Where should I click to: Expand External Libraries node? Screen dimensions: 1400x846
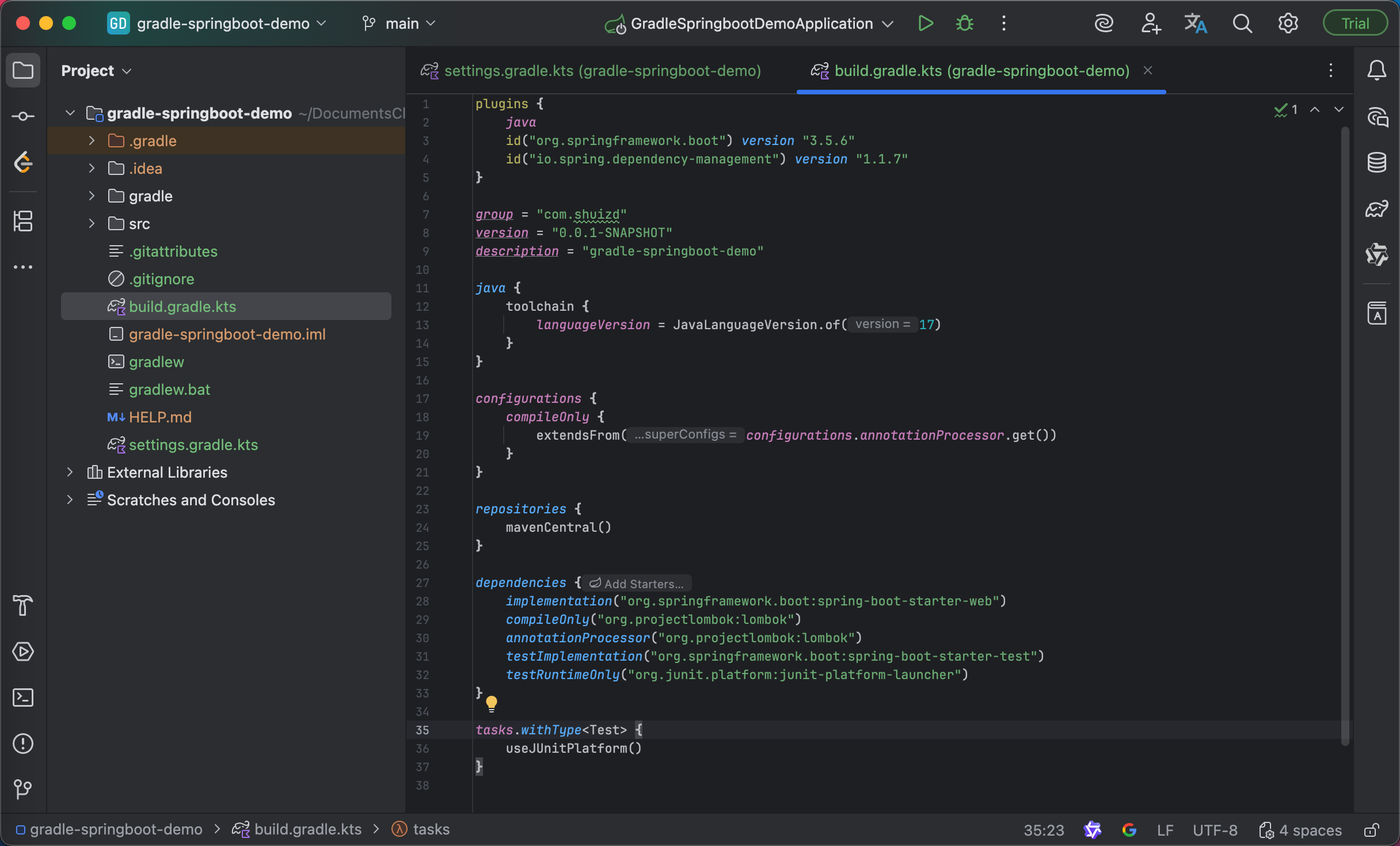coord(70,472)
